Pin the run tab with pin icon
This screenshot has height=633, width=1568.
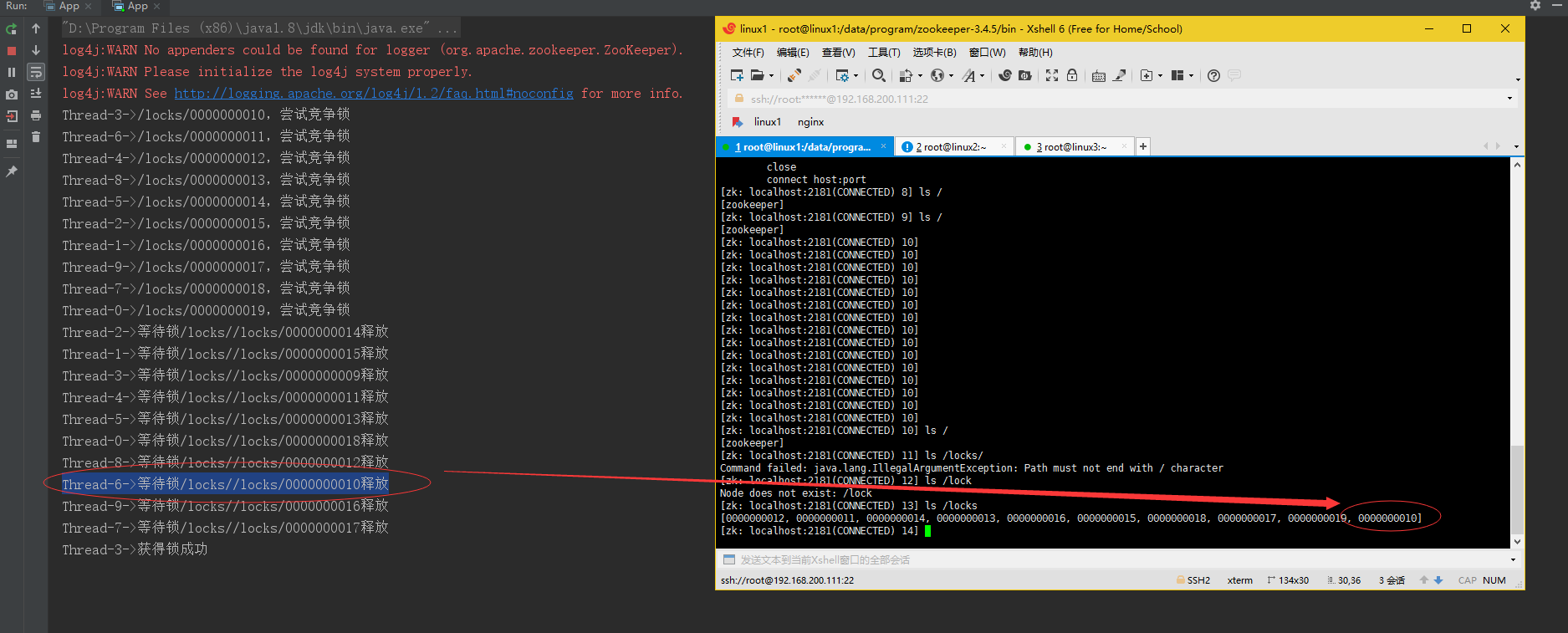[x=12, y=171]
